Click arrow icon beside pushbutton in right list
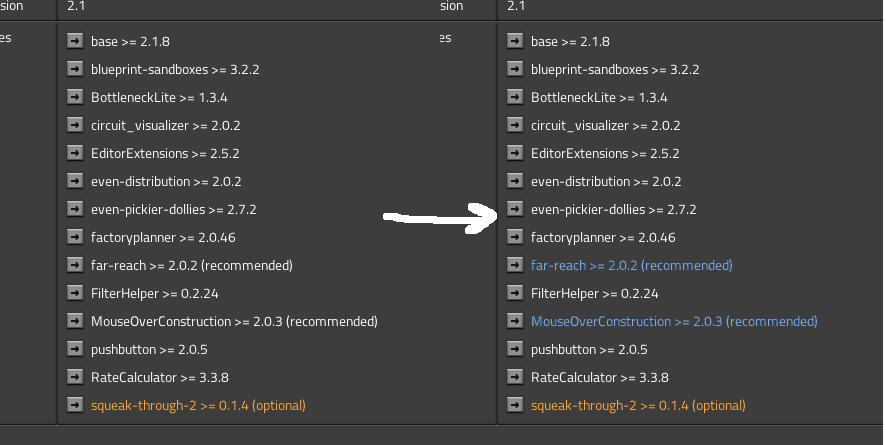The height and width of the screenshot is (445, 886). coord(515,349)
